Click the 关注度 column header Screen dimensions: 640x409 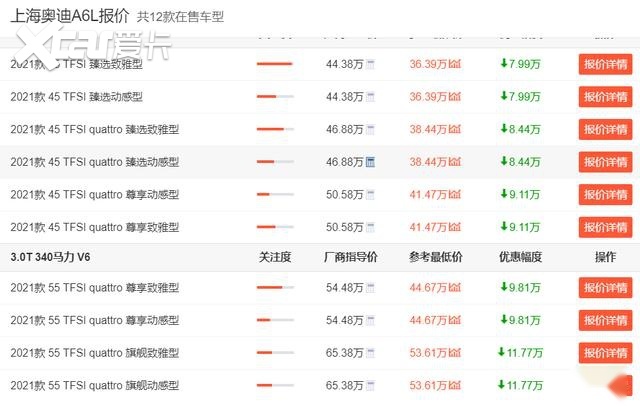coord(274,257)
